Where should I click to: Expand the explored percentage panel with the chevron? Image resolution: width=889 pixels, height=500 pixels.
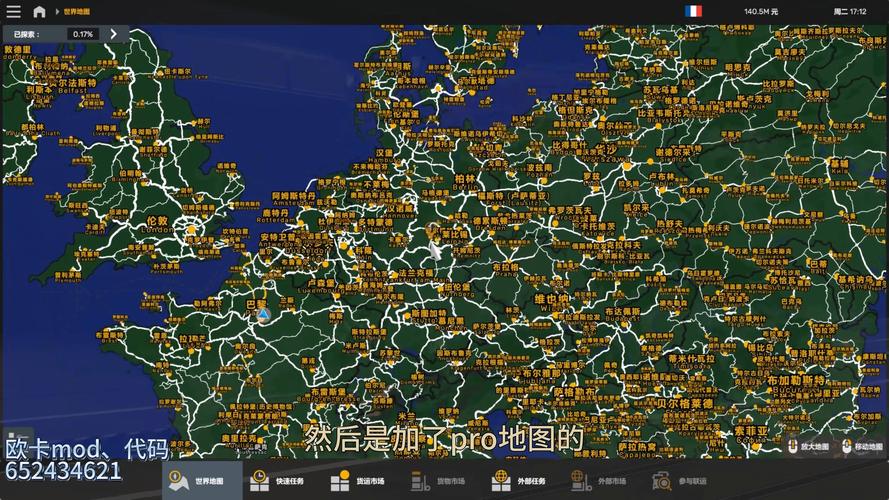click(x=113, y=34)
